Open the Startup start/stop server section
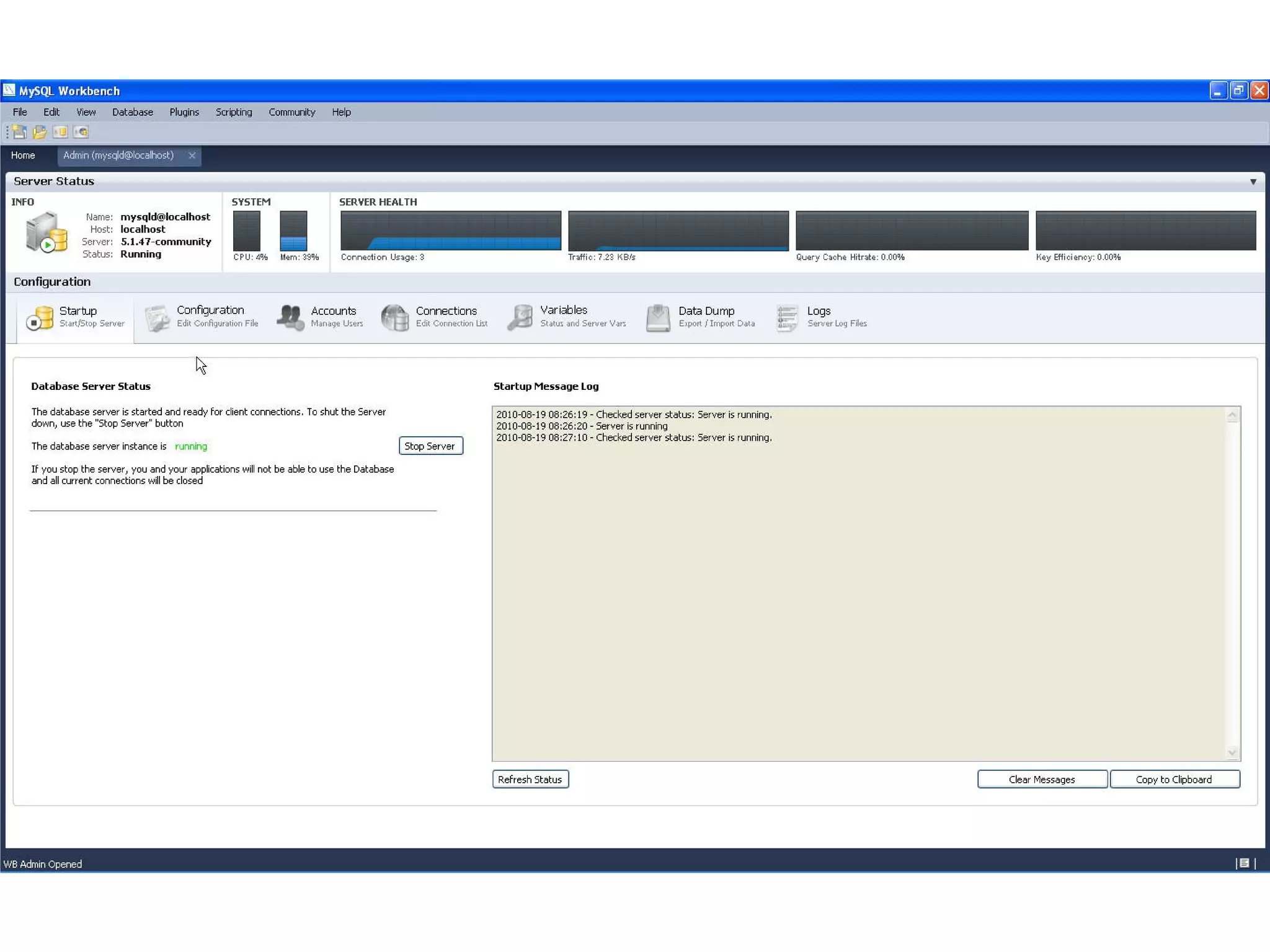This screenshot has width=1270, height=952. (x=76, y=317)
